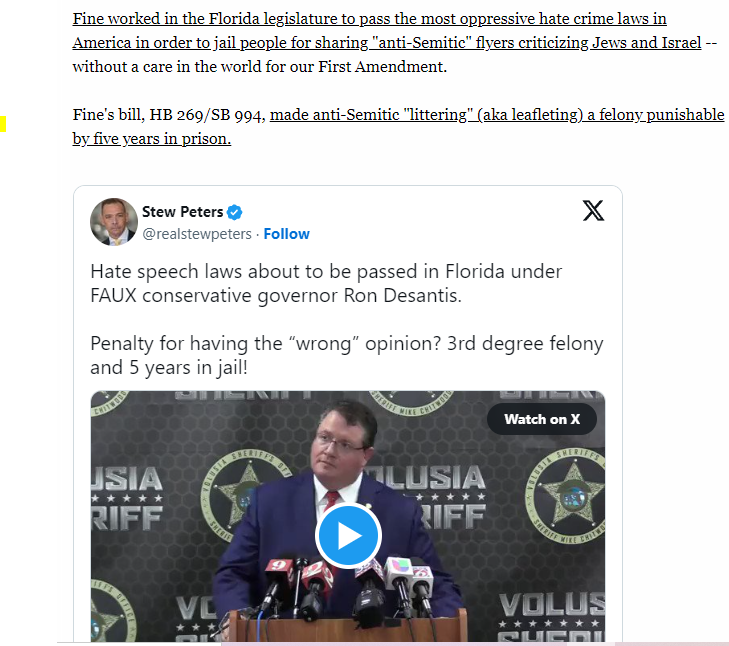This screenshot has height=646, width=729.
Task: Open the Stew Peters display name
Action: click(x=183, y=212)
